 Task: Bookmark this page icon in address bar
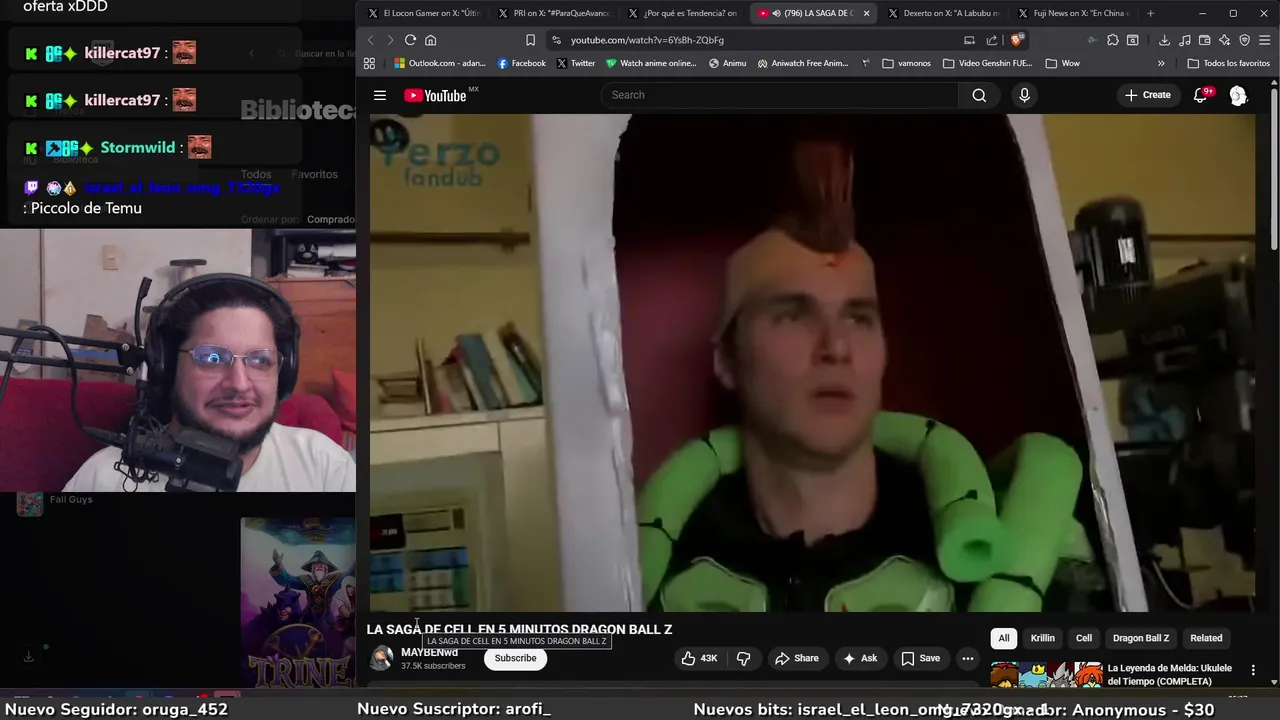click(530, 40)
